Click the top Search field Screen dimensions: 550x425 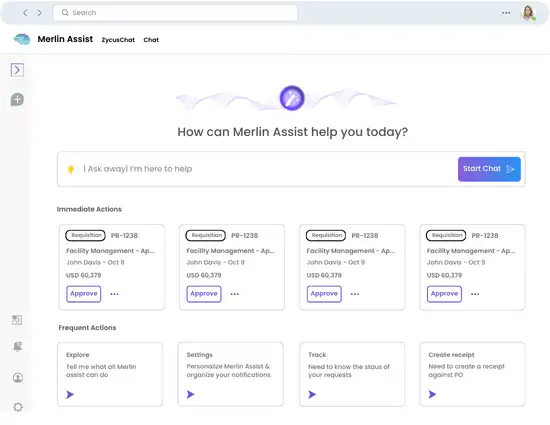click(x=175, y=13)
